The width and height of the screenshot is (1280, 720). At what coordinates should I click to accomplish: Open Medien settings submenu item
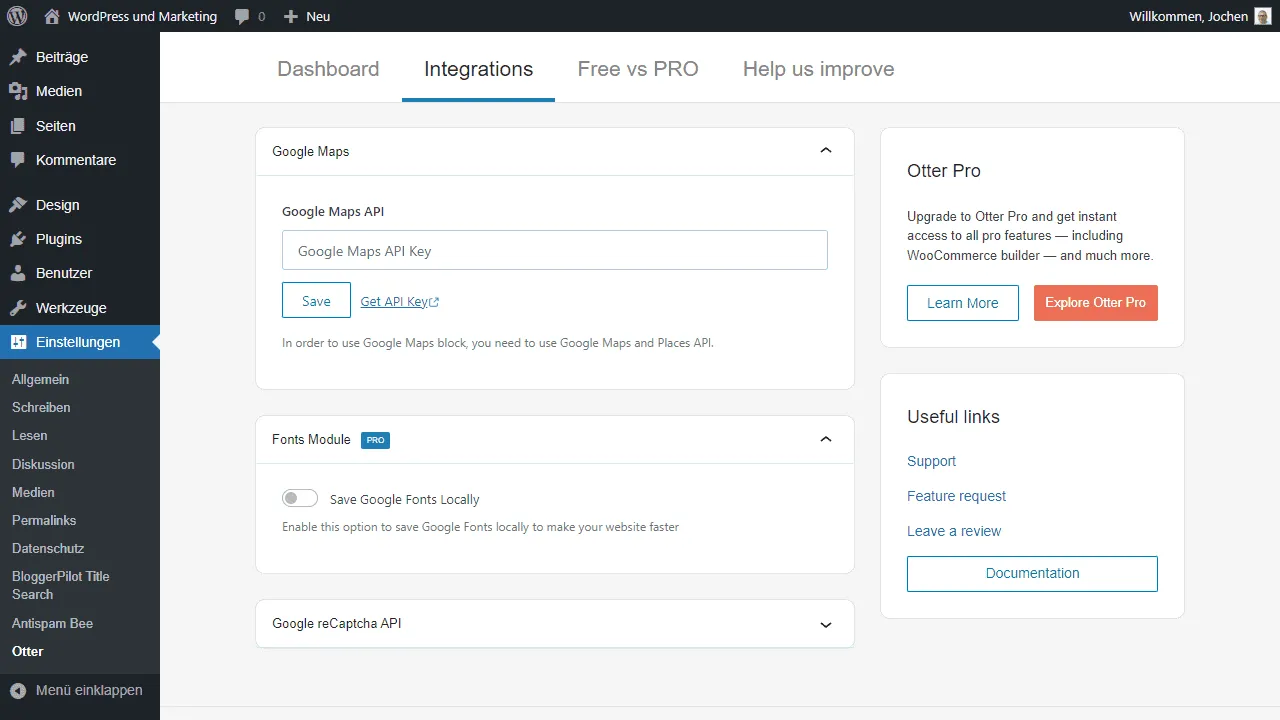pos(33,492)
